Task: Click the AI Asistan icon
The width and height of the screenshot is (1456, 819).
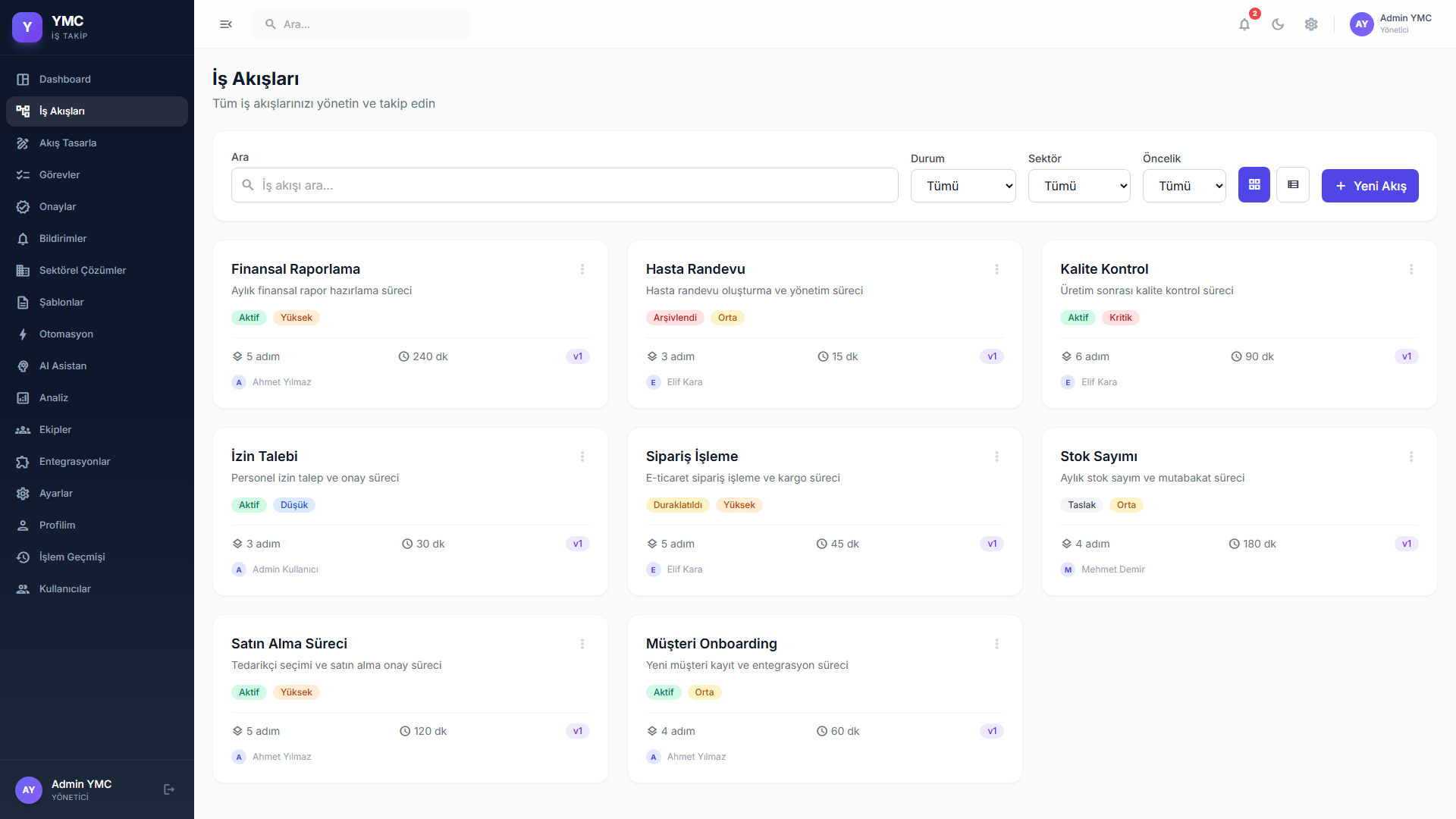Action: click(x=23, y=366)
